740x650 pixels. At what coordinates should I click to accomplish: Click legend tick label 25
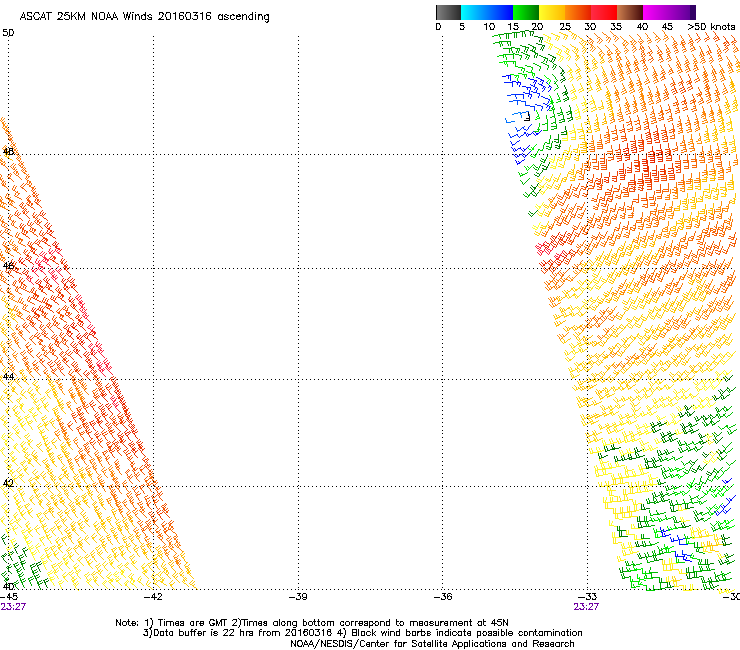pyautogui.click(x=565, y=27)
